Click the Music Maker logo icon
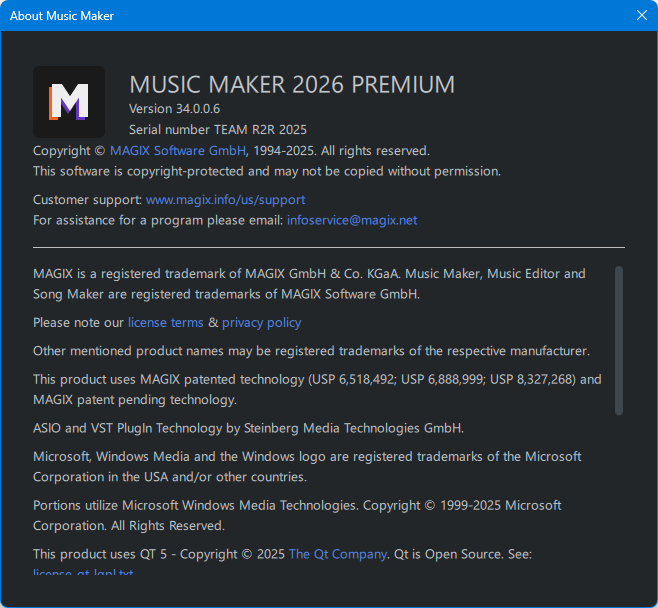 point(69,102)
